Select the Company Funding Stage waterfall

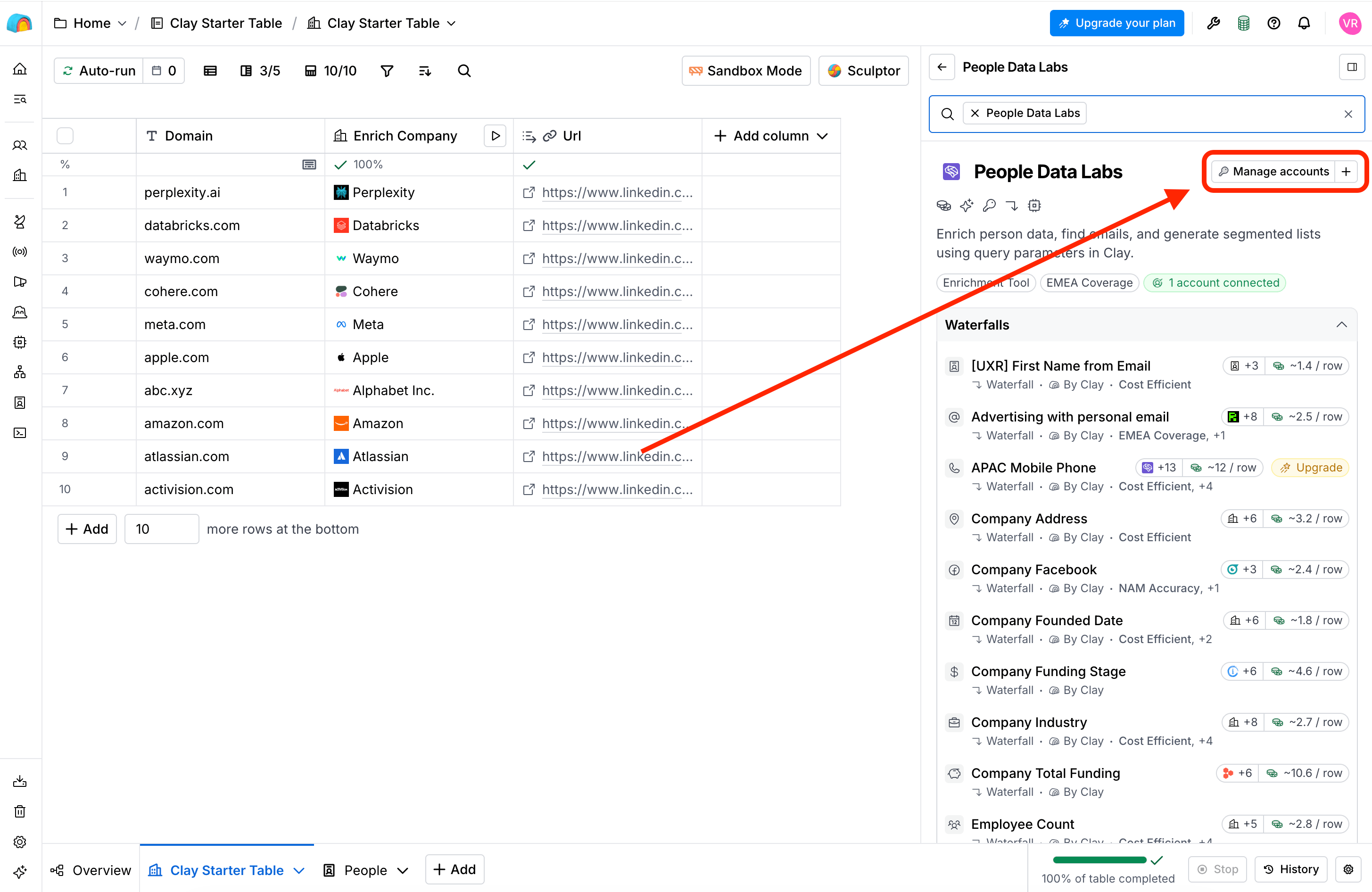coord(1146,680)
